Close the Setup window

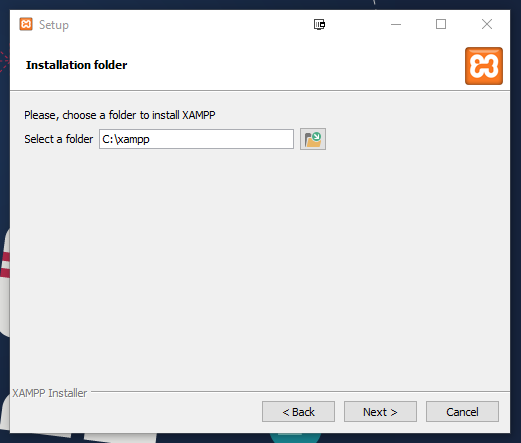(487, 24)
